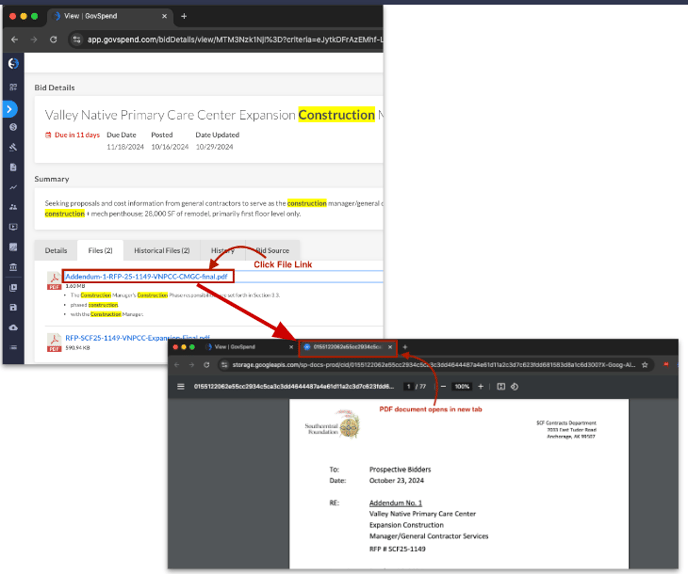This screenshot has width=688, height=574.
Task: Click the GovSpend logo in the sidebar
Action: (13, 64)
